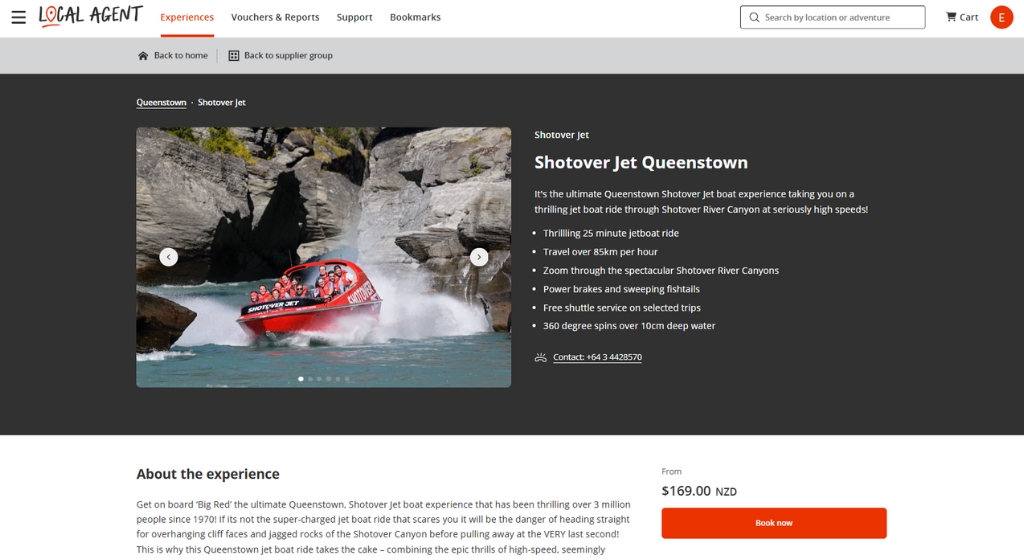Click the contact phone icon
Screen dimensions: 1024x560
(x=540, y=357)
